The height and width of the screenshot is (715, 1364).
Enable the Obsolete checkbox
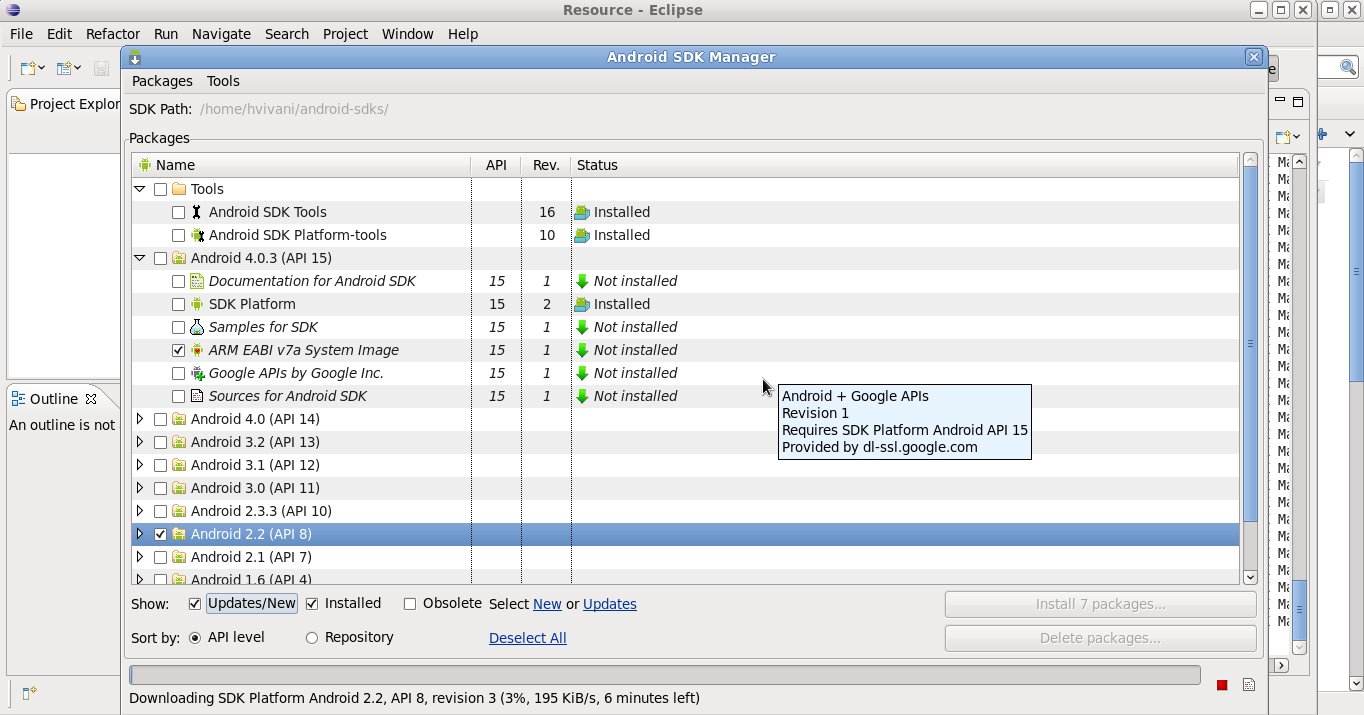pos(410,604)
